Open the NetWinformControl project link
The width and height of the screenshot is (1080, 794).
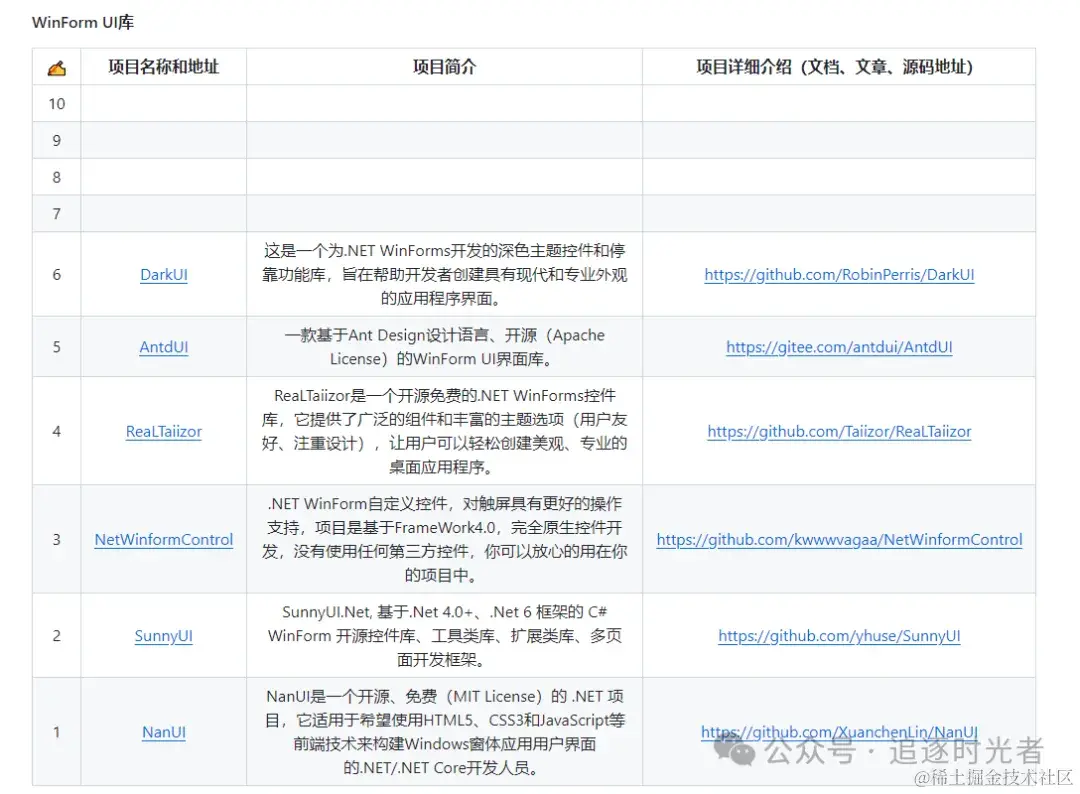pyautogui.click(x=164, y=540)
